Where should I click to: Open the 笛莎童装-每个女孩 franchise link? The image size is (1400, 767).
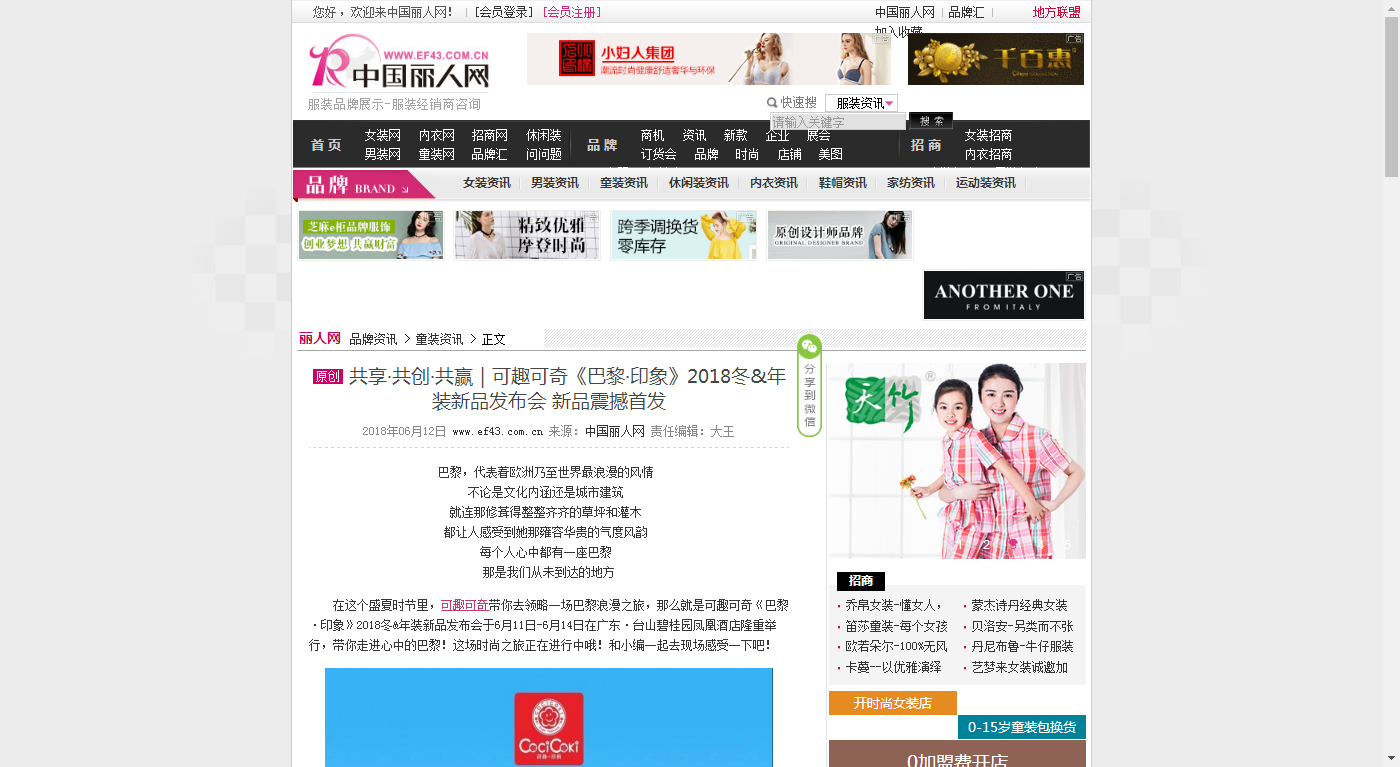click(896, 626)
